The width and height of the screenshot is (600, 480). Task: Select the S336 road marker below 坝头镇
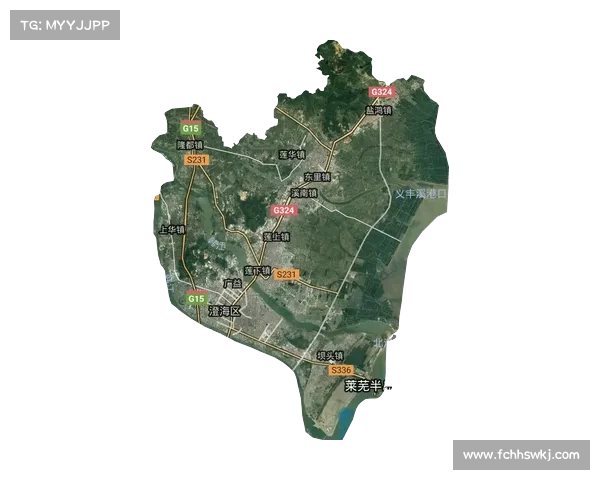(x=341, y=370)
